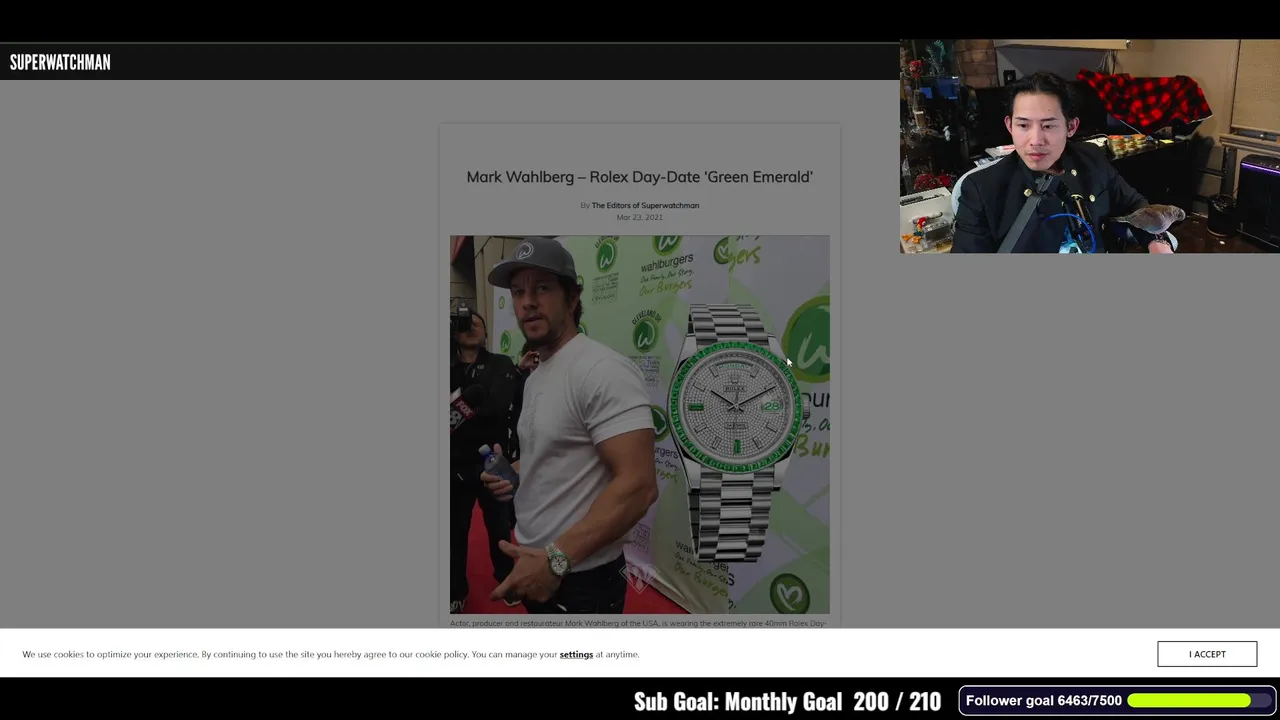The height and width of the screenshot is (720, 1280).
Task: Click the SUPERWATCHMAN site logo
Action: click(60, 62)
